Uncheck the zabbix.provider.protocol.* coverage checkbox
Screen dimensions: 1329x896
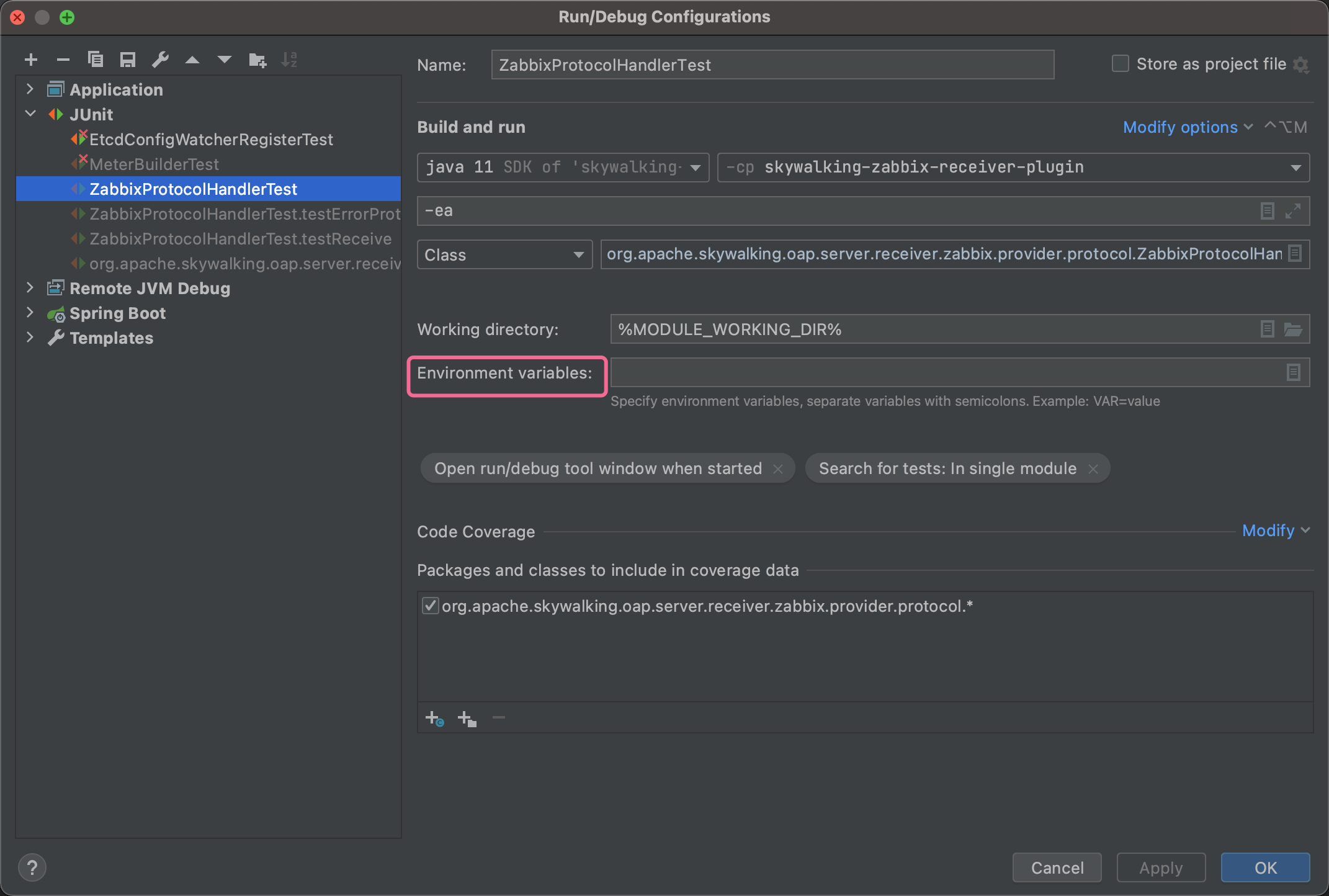[430, 606]
